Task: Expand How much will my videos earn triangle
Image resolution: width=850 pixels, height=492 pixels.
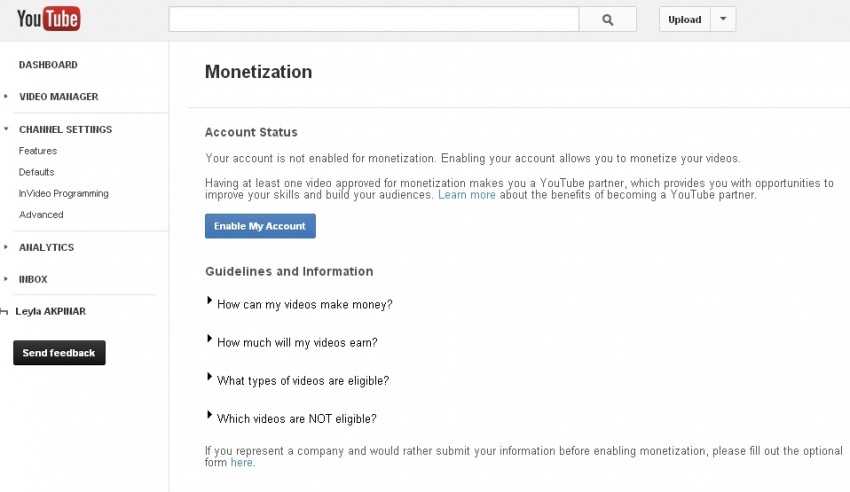Action: pyautogui.click(x=209, y=339)
